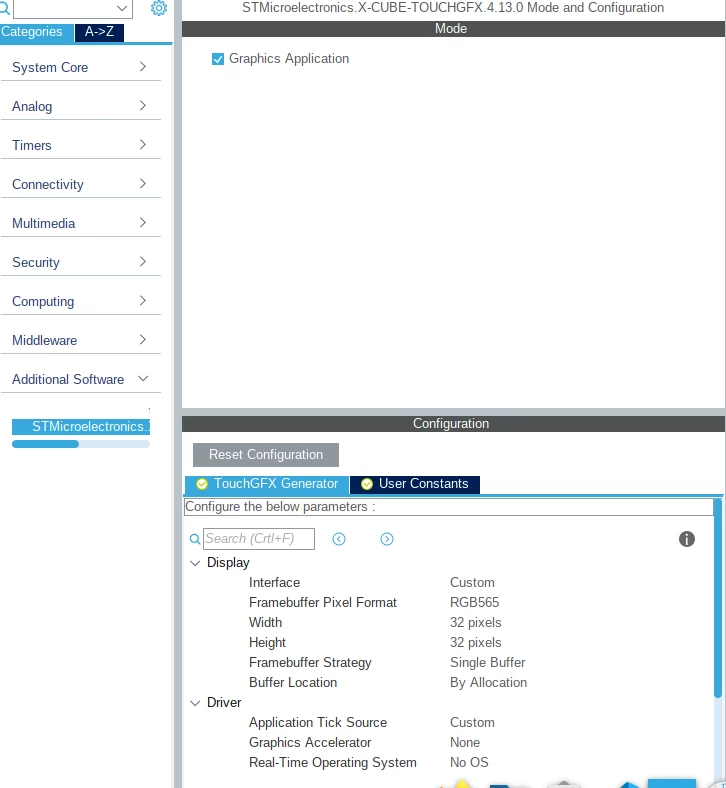726x788 pixels.
Task: Open the TouchGFX Generator tab
Action: click(267, 484)
